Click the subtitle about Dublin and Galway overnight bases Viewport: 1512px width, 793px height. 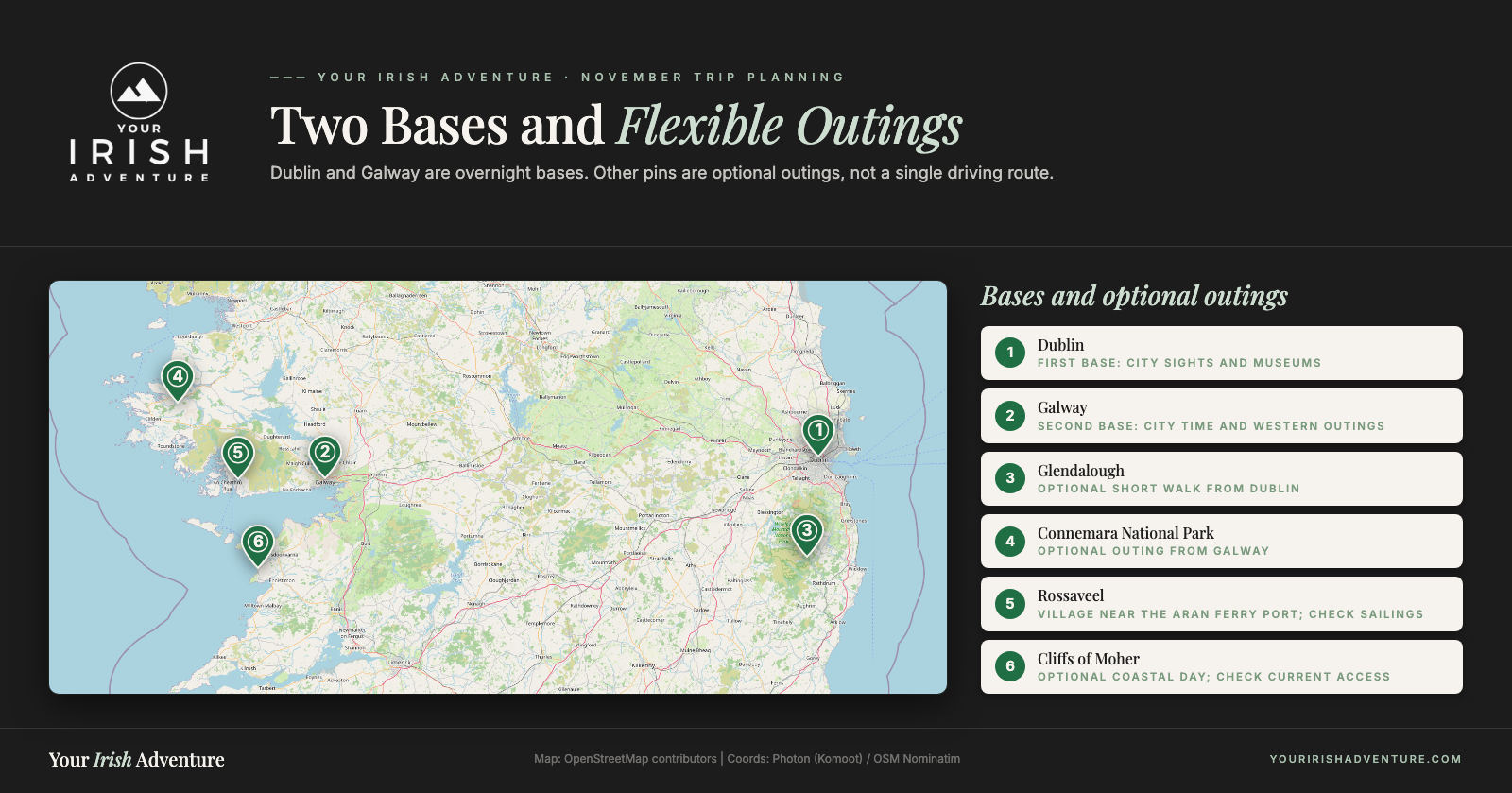point(661,173)
